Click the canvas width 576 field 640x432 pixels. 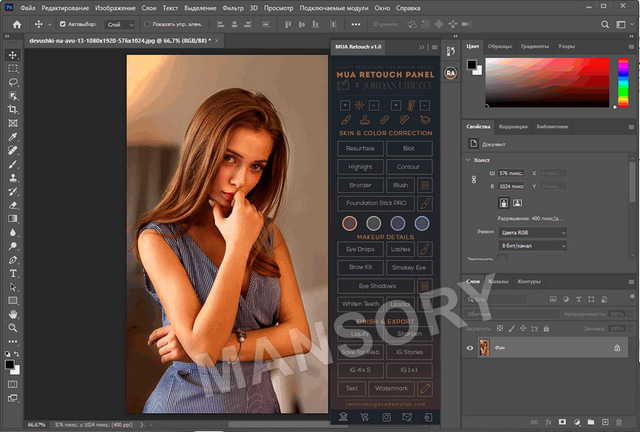click(x=512, y=173)
